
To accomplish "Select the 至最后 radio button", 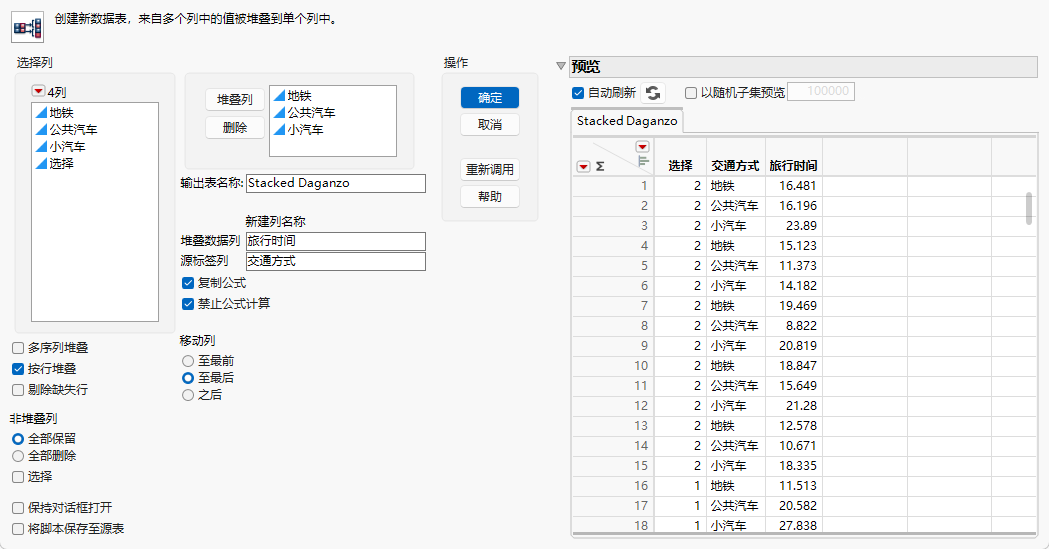I will (188, 378).
